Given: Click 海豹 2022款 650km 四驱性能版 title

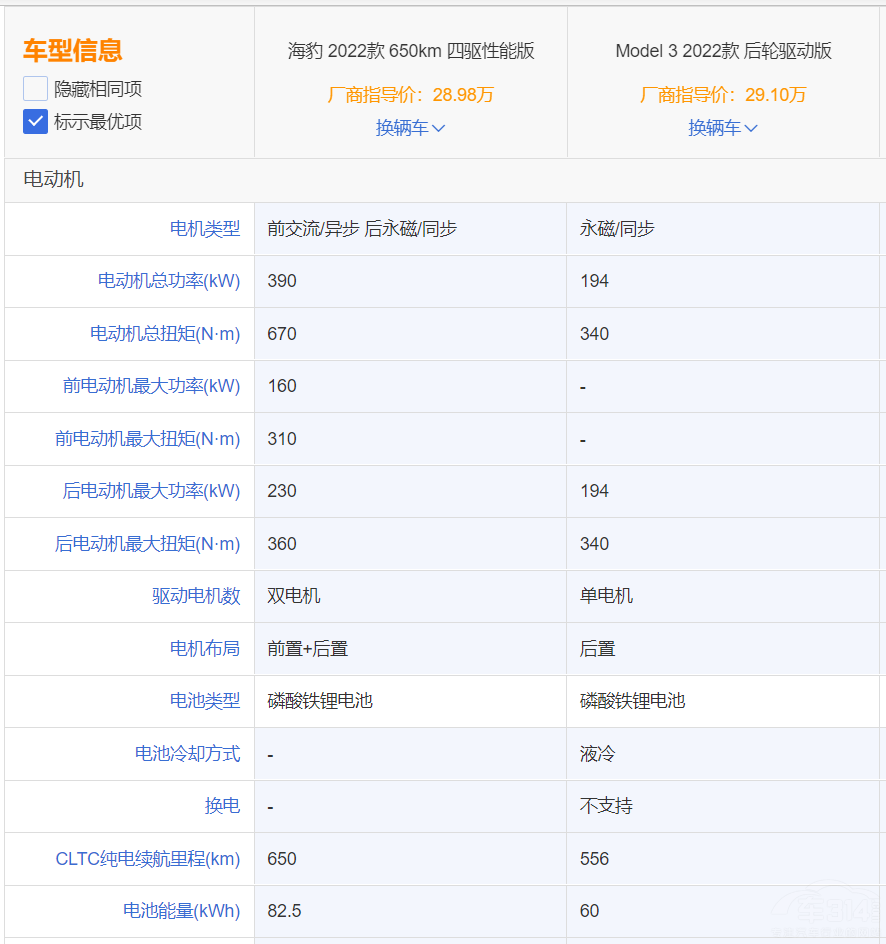Looking at the screenshot, I should (410, 51).
